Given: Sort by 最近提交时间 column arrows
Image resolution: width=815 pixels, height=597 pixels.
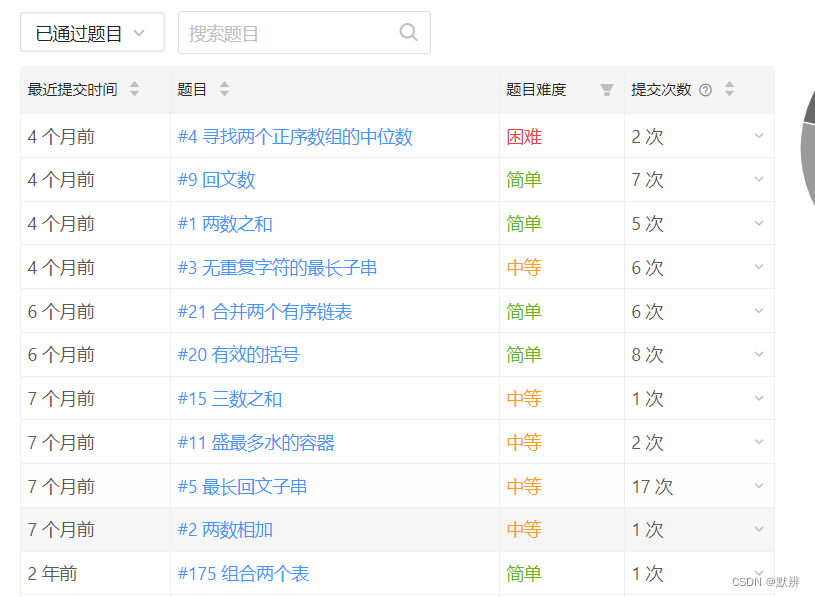Looking at the screenshot, I should [x=135, y=89].
